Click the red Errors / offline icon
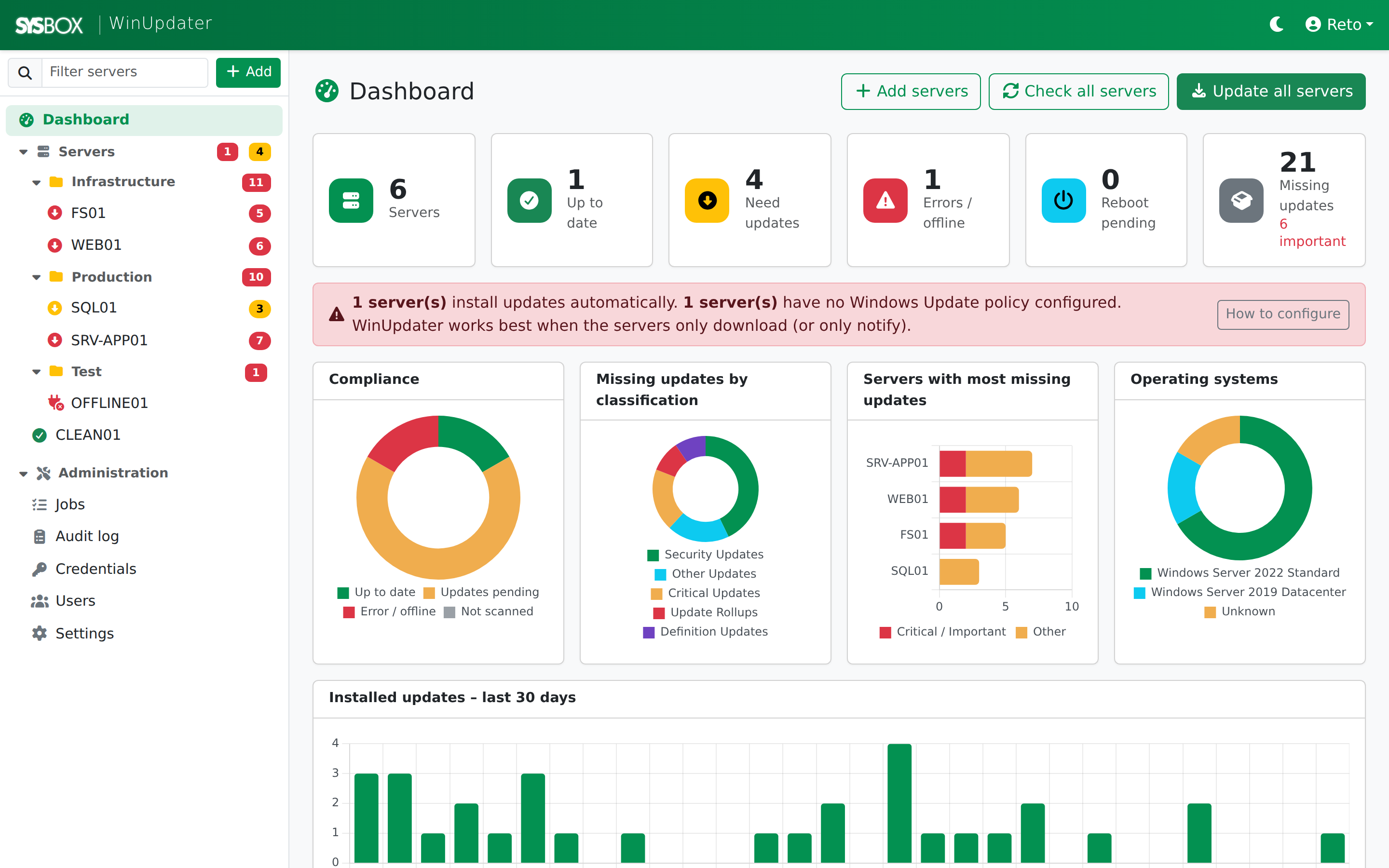The height and width of the screenshot is (868, 1389). coord(885,200)
